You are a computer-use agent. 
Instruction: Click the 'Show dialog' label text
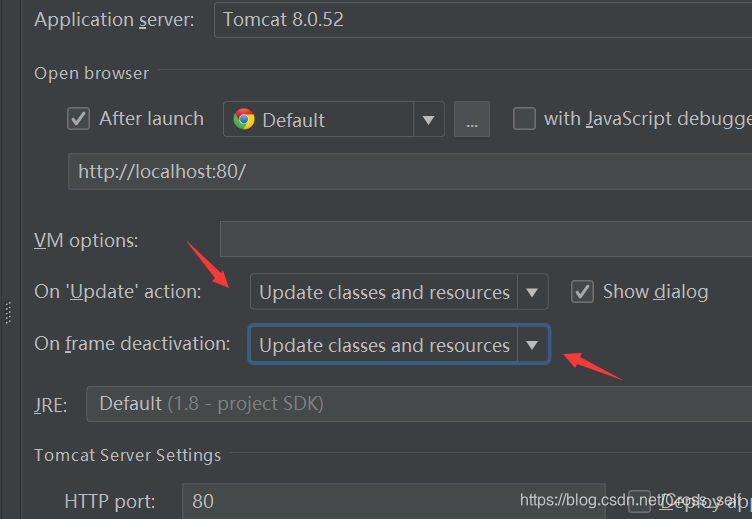(x=656, y=292)
